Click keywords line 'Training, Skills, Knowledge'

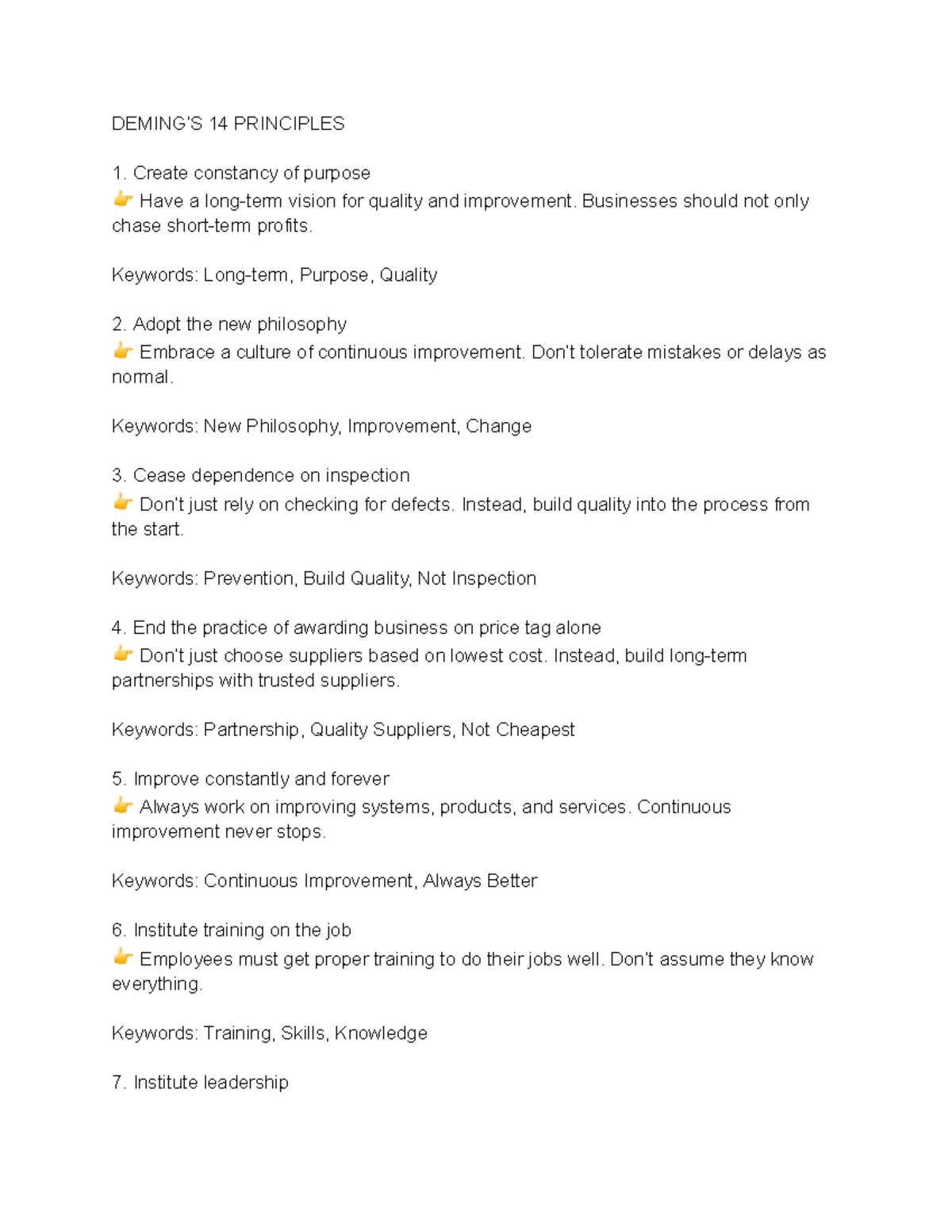click(270, 1033)
